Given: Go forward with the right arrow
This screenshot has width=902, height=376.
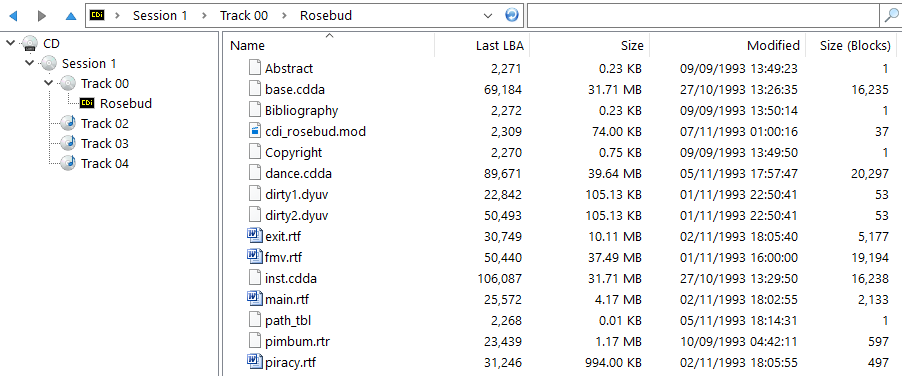Looking at the screenshot, I should click(42, 16).
